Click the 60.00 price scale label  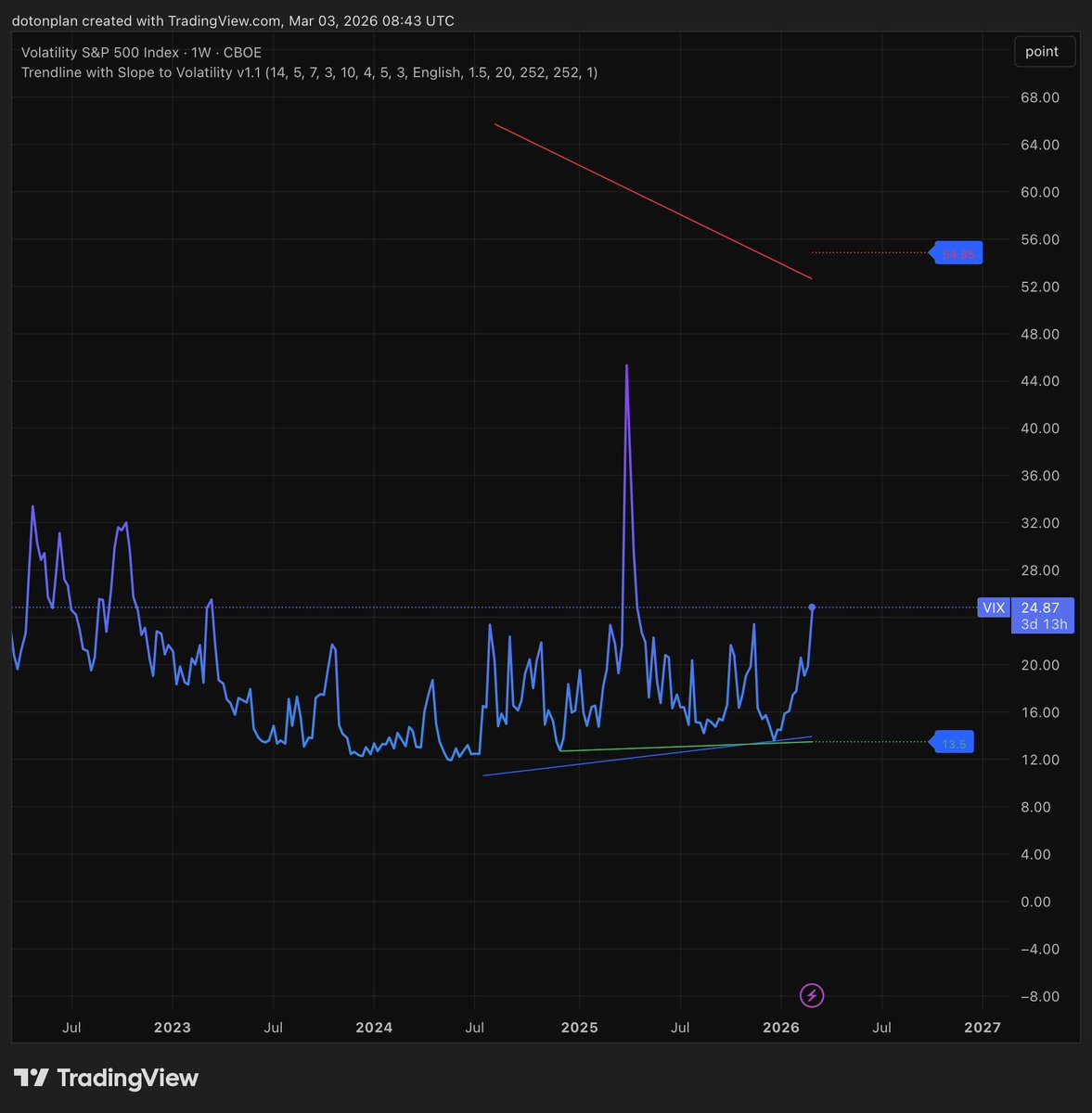tap(1039, 192)
